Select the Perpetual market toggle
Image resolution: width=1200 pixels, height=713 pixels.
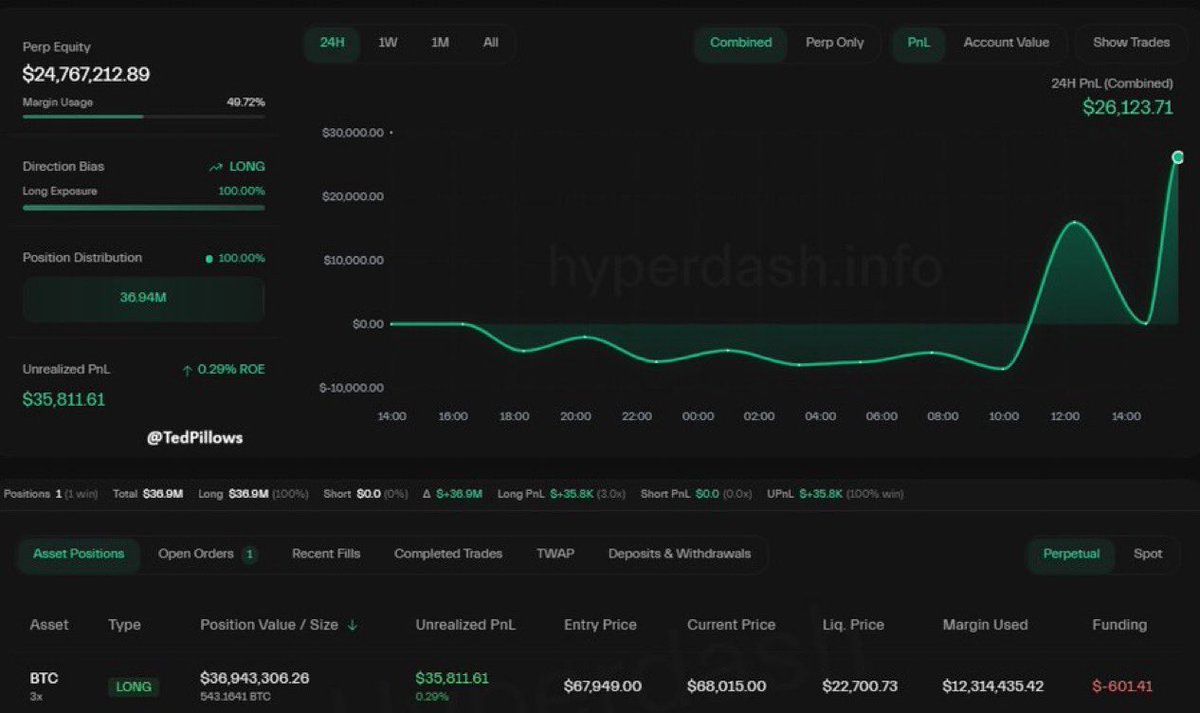coord(1072,554)
